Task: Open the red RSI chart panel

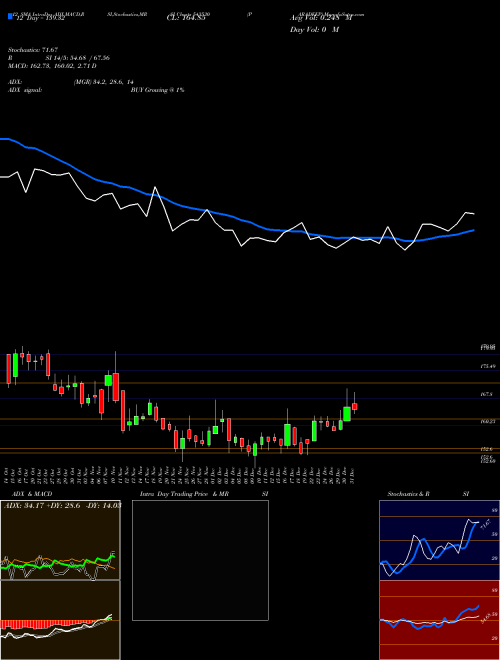Action: pos(439,620)
